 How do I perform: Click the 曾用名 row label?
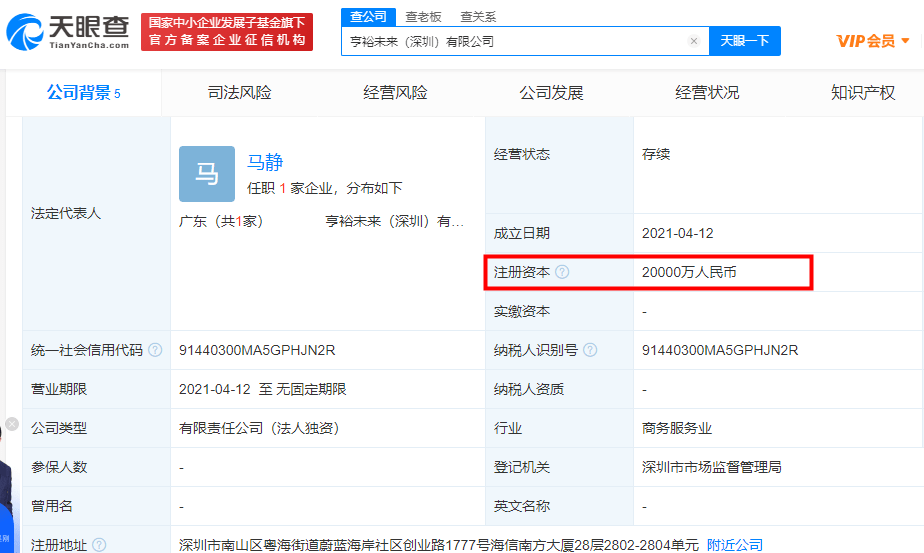[x=52, y=506]
